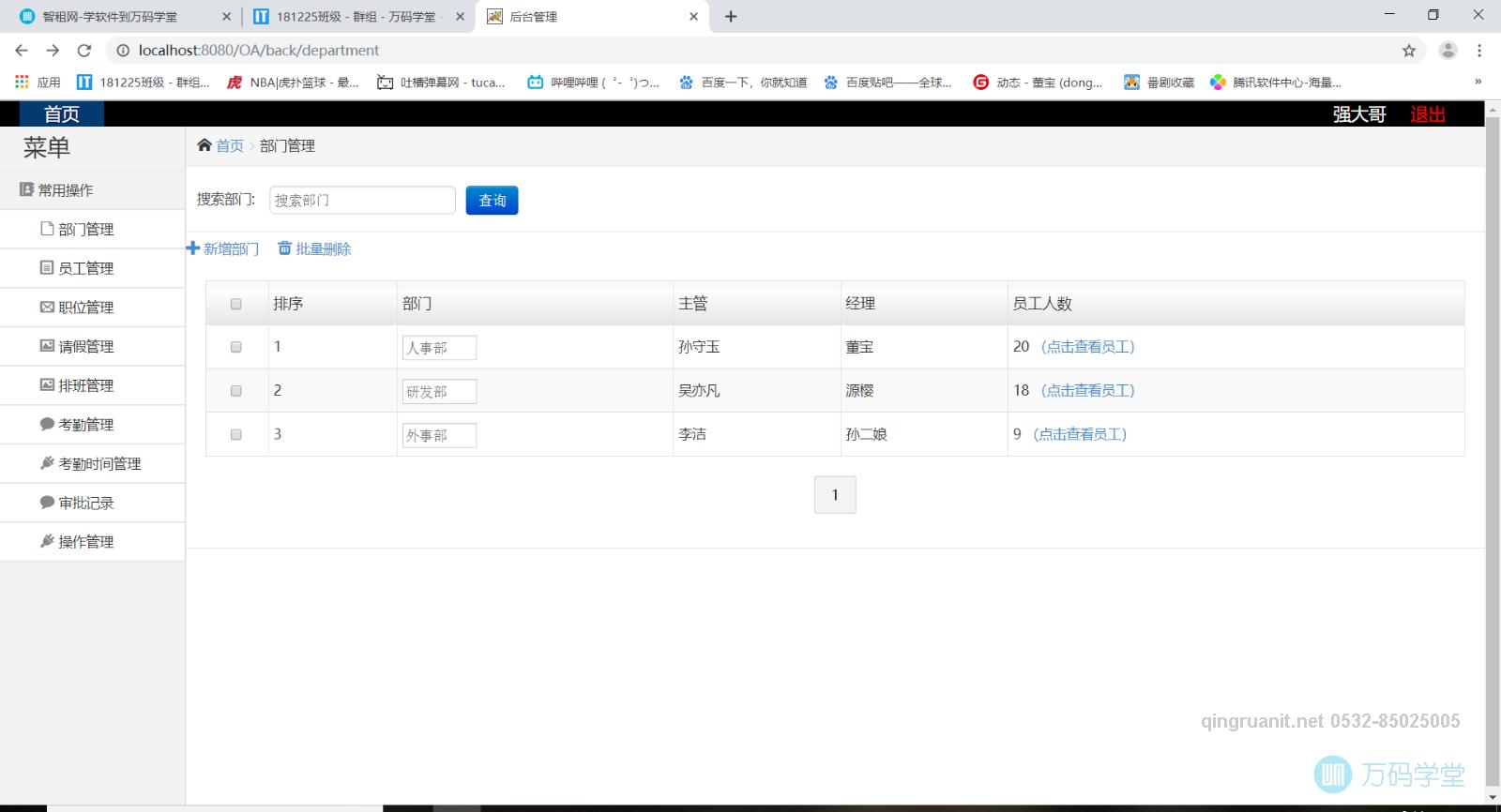Toggle the select-all checkbox in table header
The width and height of the screenshot is (1501, 812).
click(x=236, y=304)
